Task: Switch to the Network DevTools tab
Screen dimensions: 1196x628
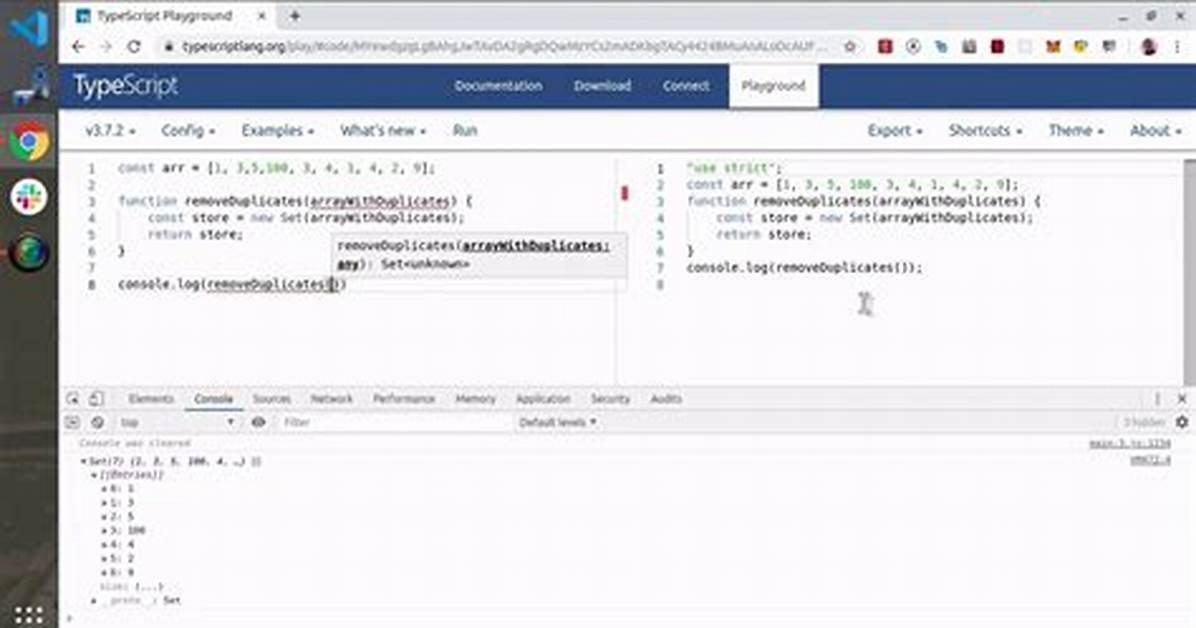Action: coord(331,398)
